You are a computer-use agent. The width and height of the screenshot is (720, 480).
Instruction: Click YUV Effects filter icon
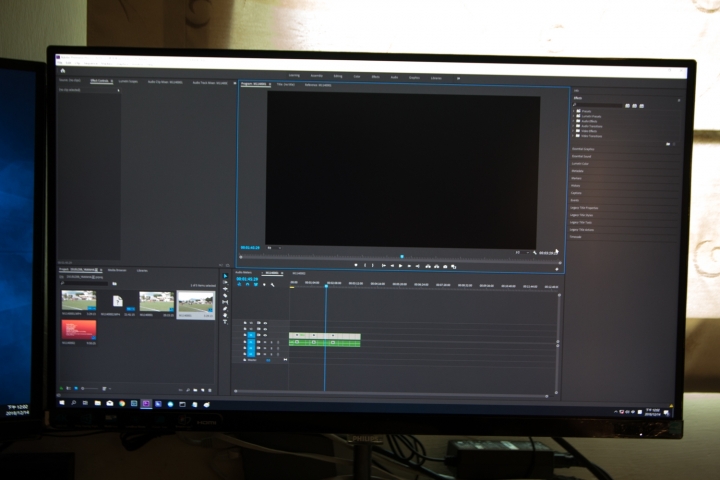(641, 106)
